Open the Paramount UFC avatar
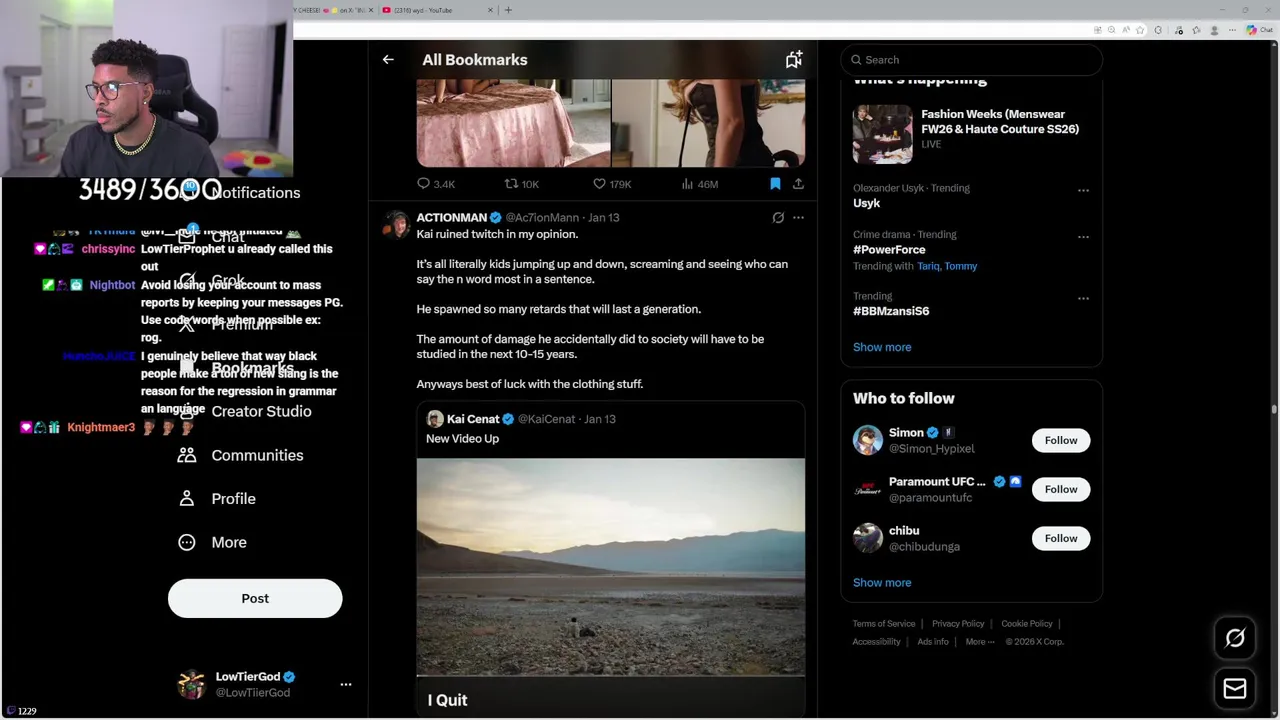The image size is (1280, 720). coord(868,489)
